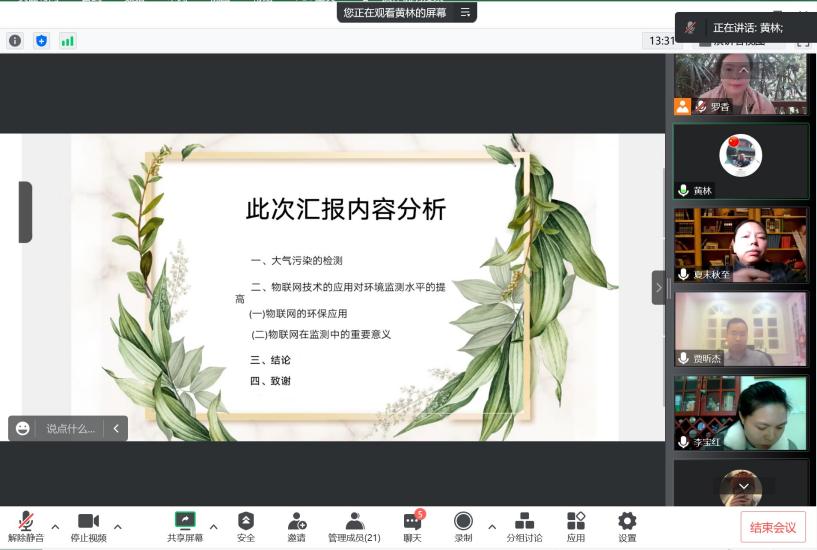
Task: Select 夏末秋至's video thumbnail
Action: point(740,245)
